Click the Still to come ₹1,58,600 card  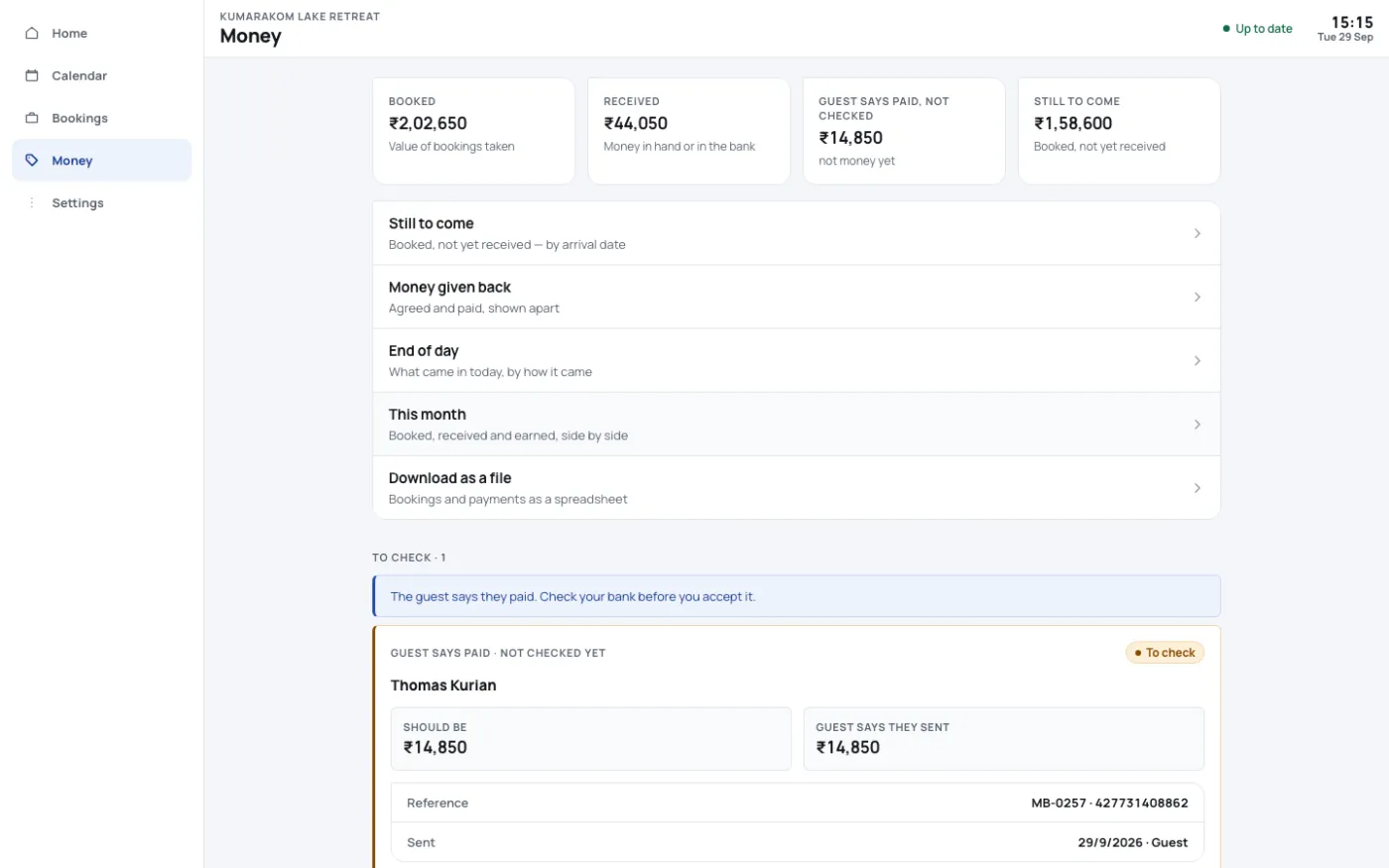1119,131
